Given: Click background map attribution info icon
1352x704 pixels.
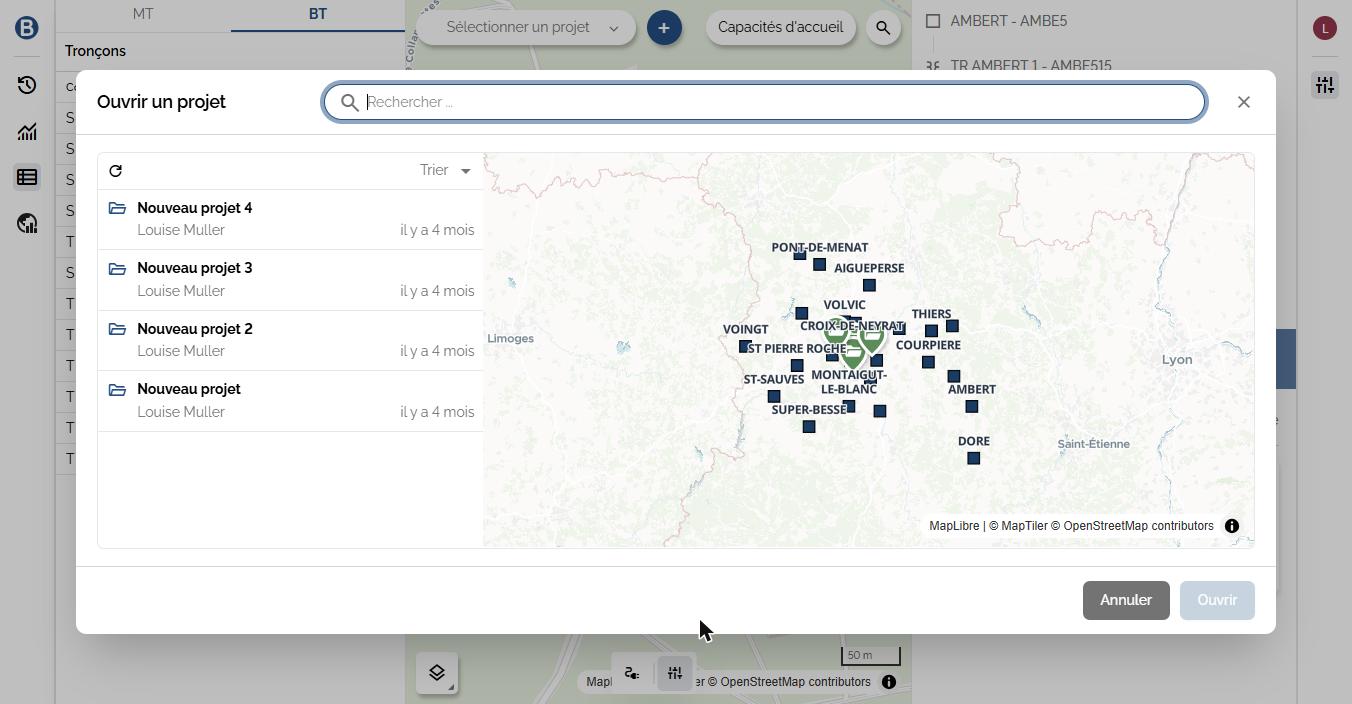Looking at the screenshot, I should (889, 682).
